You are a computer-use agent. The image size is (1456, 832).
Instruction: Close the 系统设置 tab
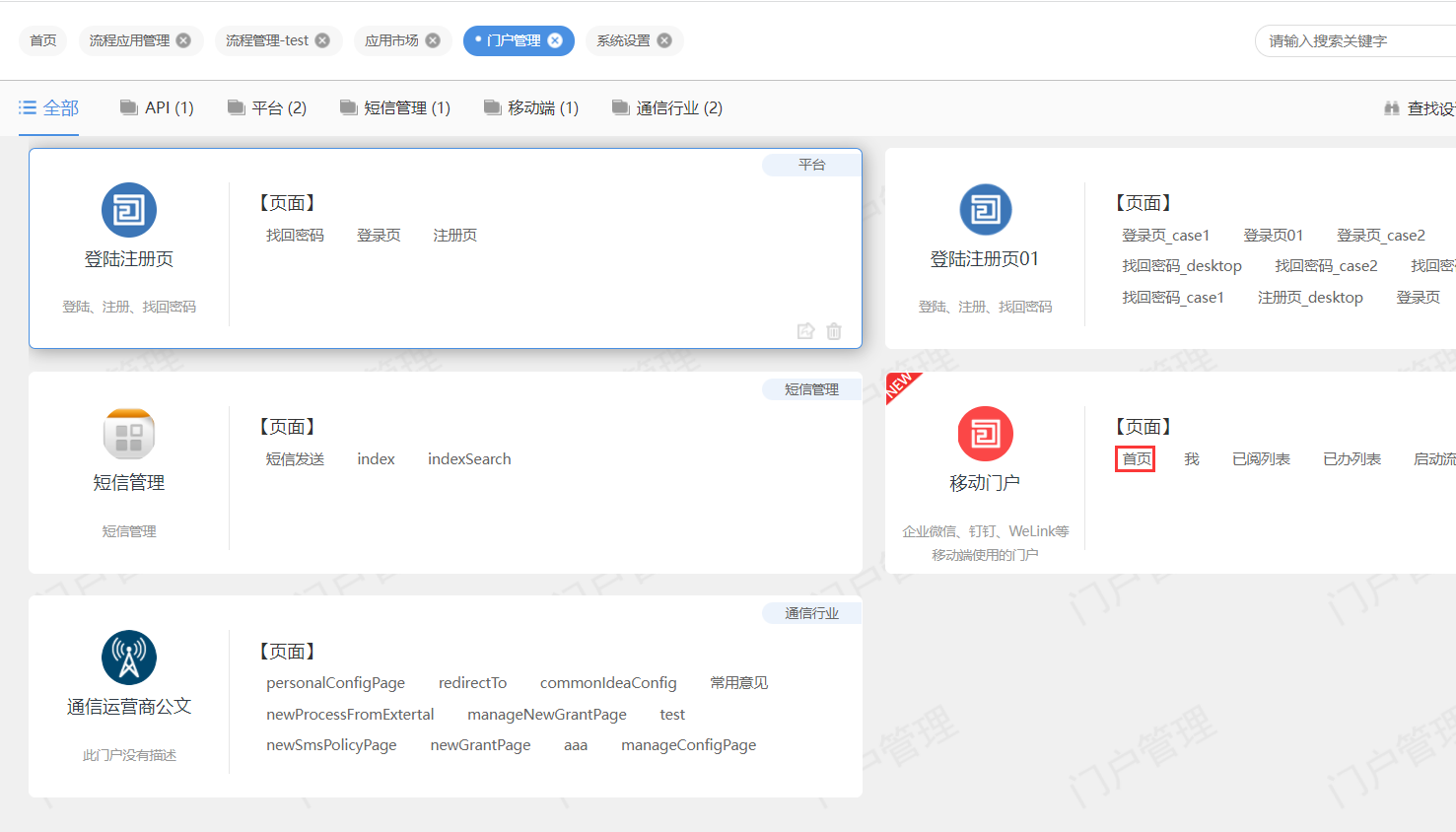click(664, 40)
